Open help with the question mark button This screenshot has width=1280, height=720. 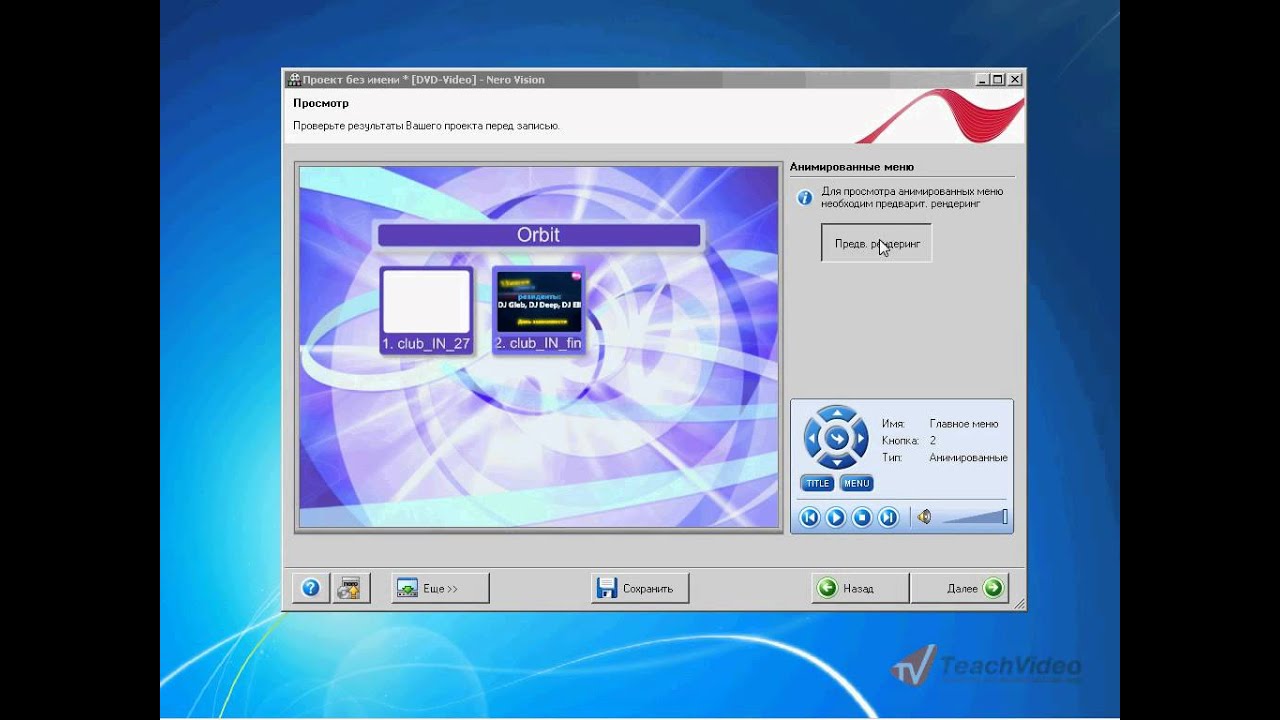(x=311, y=588)
